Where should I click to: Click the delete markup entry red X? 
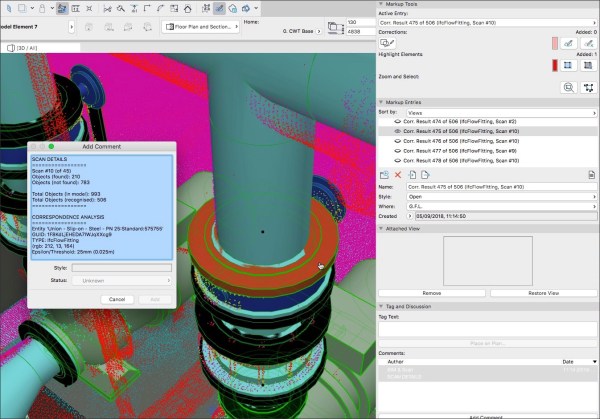pos(399,175)
